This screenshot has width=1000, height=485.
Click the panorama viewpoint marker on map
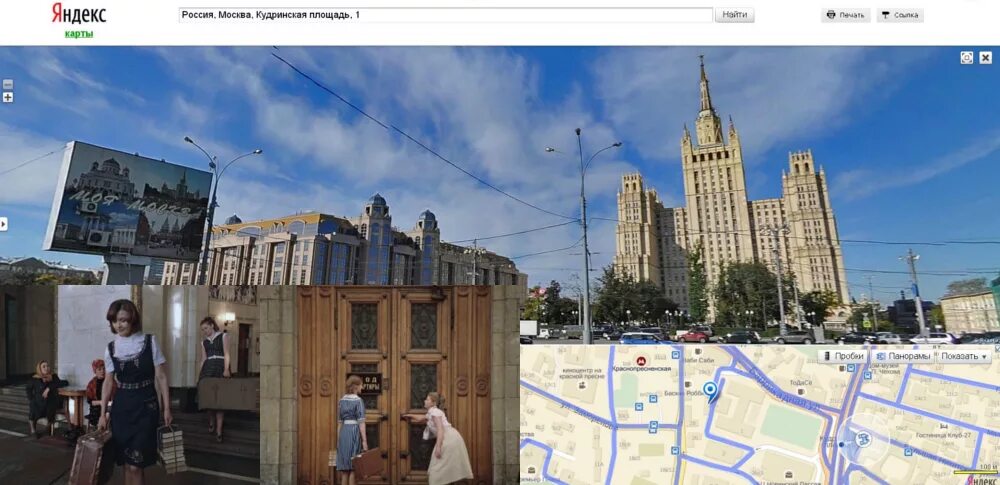pos(863,440)
